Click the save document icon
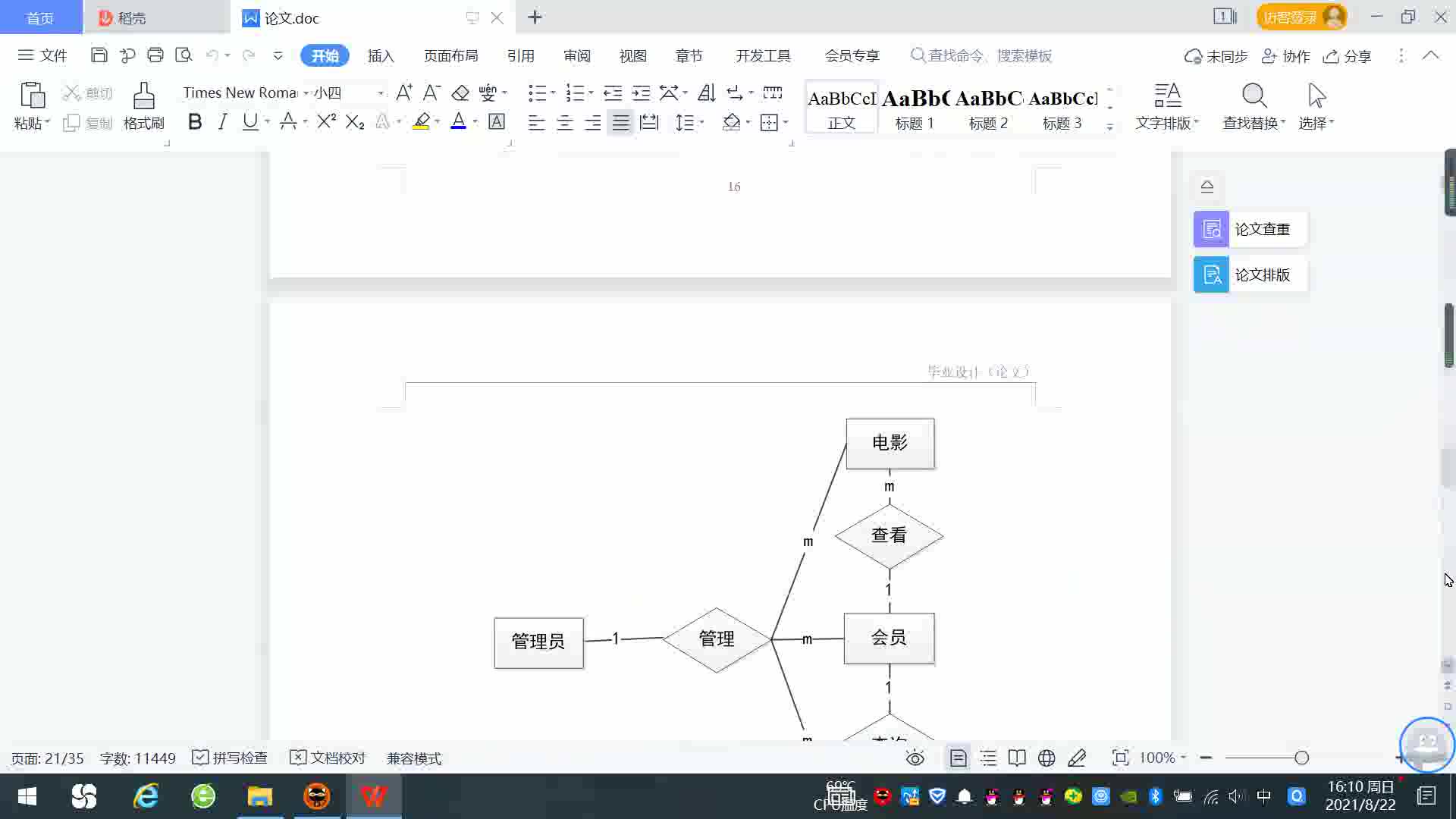Viewport: 1456px width, 819px height. [x=99, y=55]
